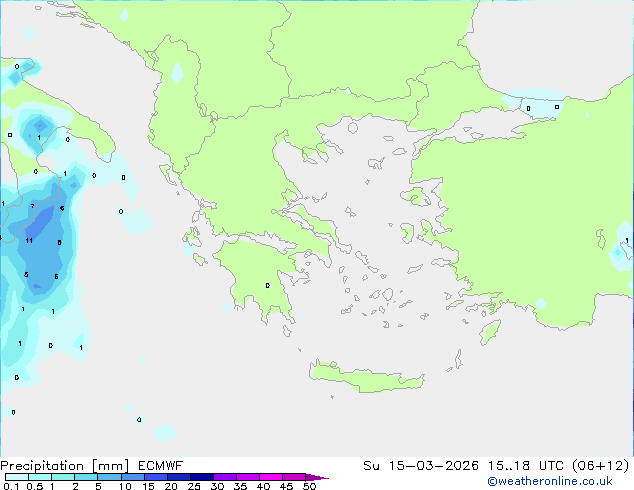Click the legend label '45'
This screenshot has height=490, width=634.
(286, 486)
